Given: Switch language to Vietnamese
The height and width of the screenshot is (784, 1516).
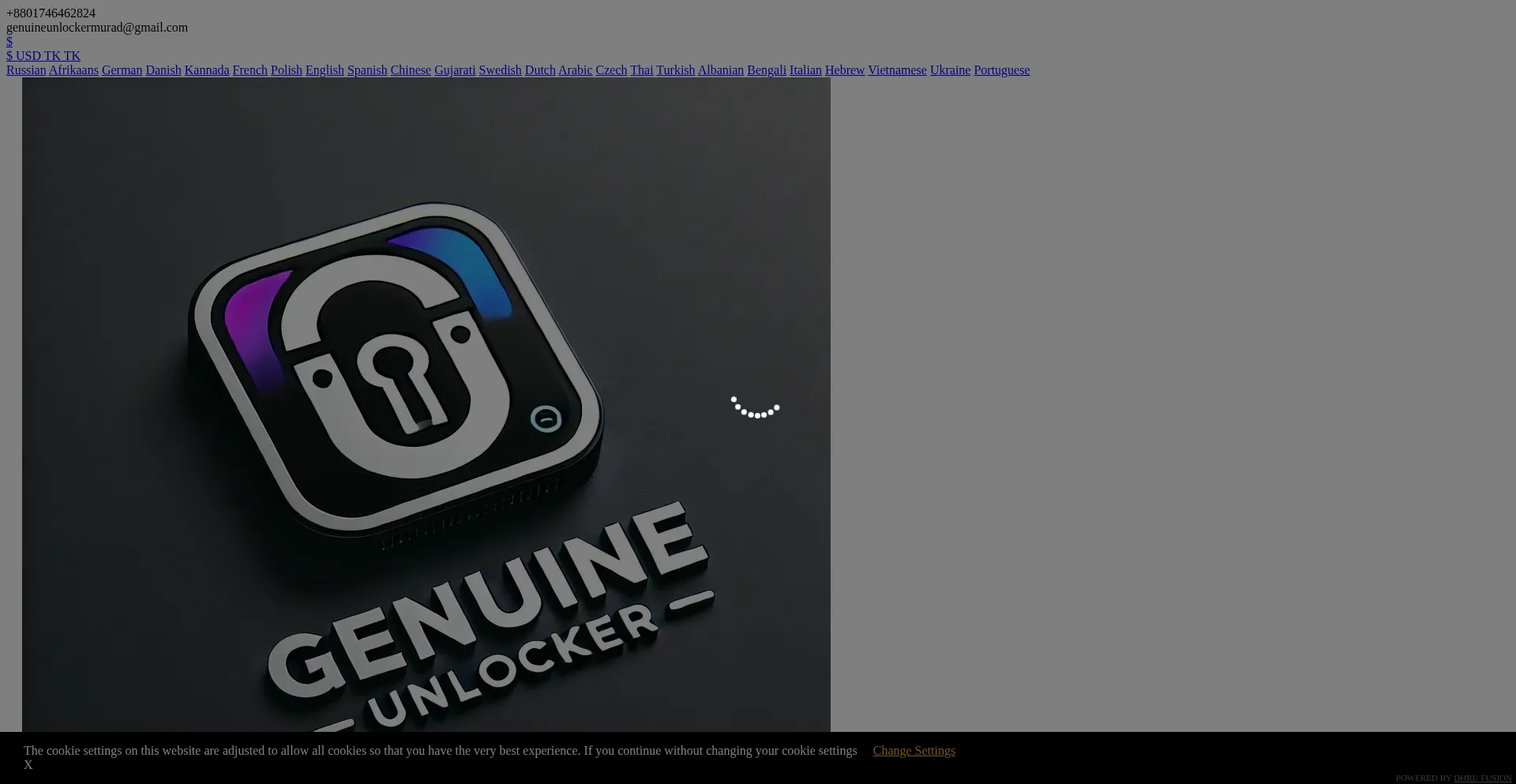Looking at the screenshot, I should coord(897,70).
